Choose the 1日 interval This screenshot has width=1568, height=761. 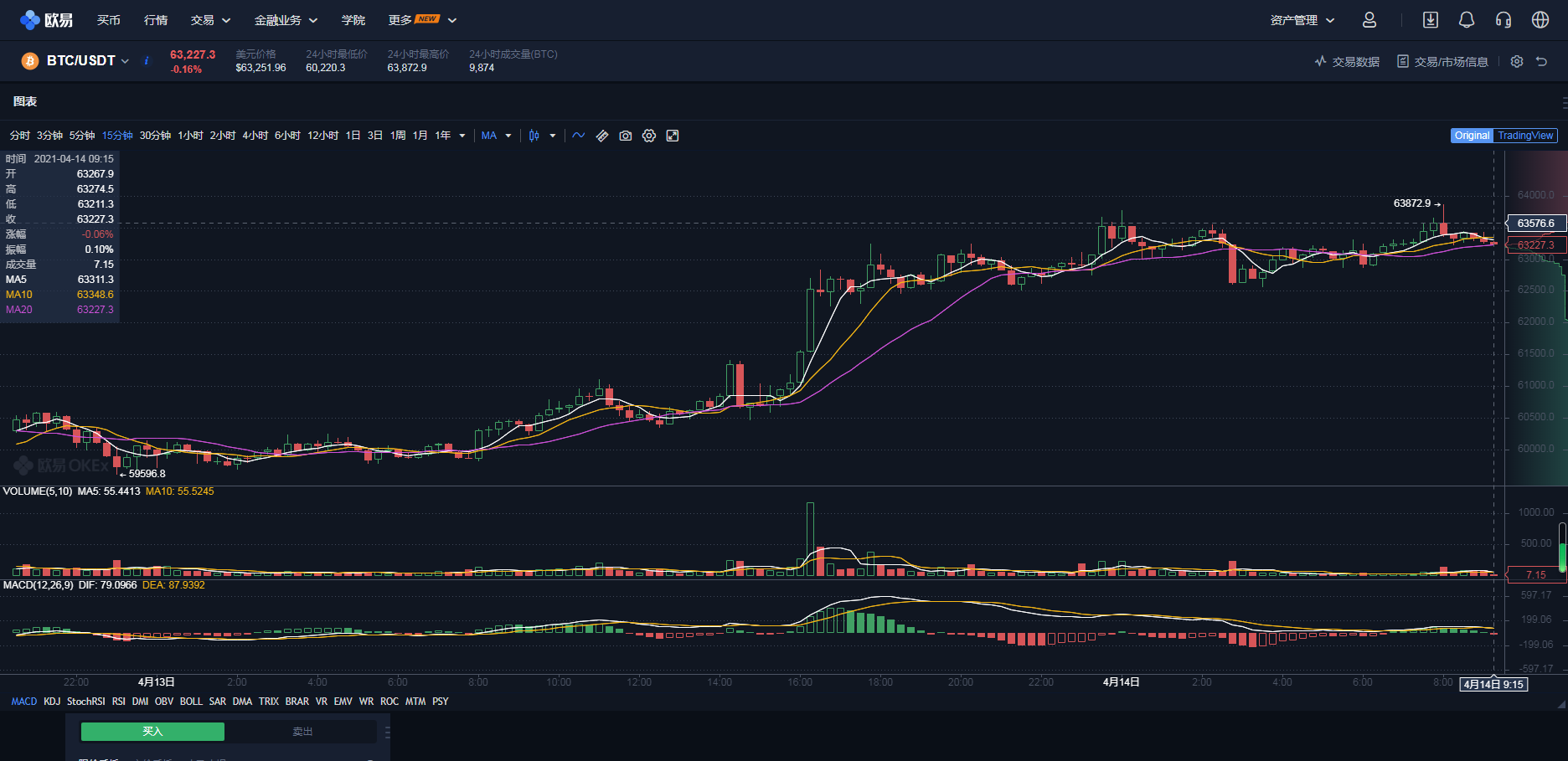click(353, 136)
